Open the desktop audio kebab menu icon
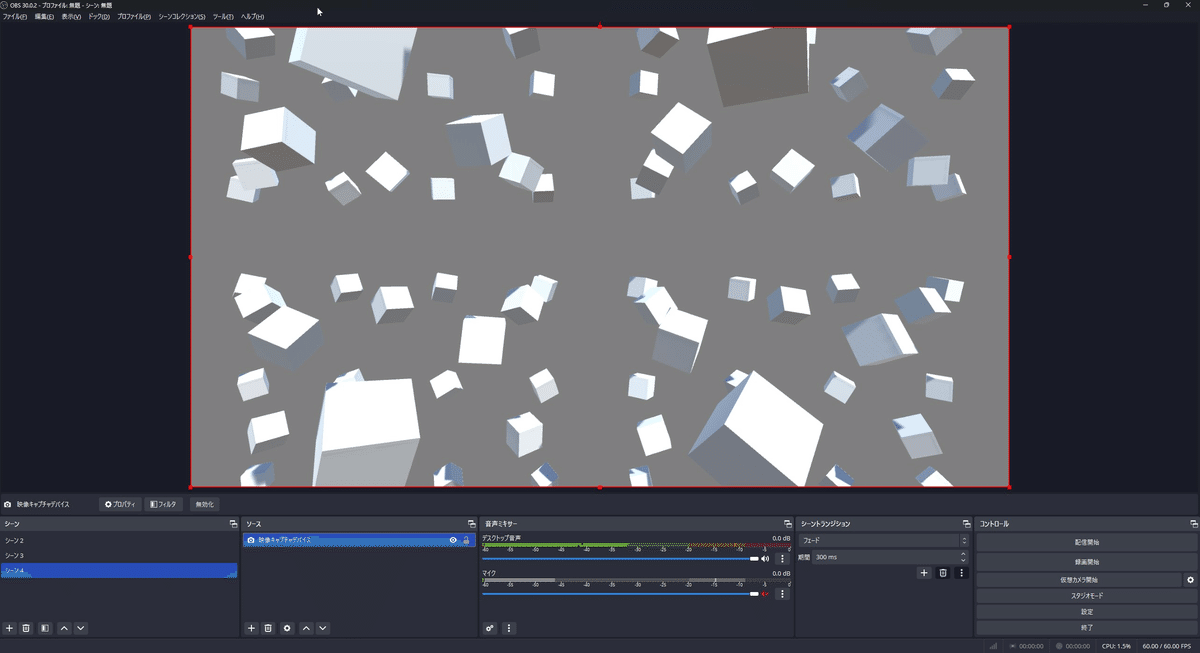1200x653 pixels. [x=782, y=557]
